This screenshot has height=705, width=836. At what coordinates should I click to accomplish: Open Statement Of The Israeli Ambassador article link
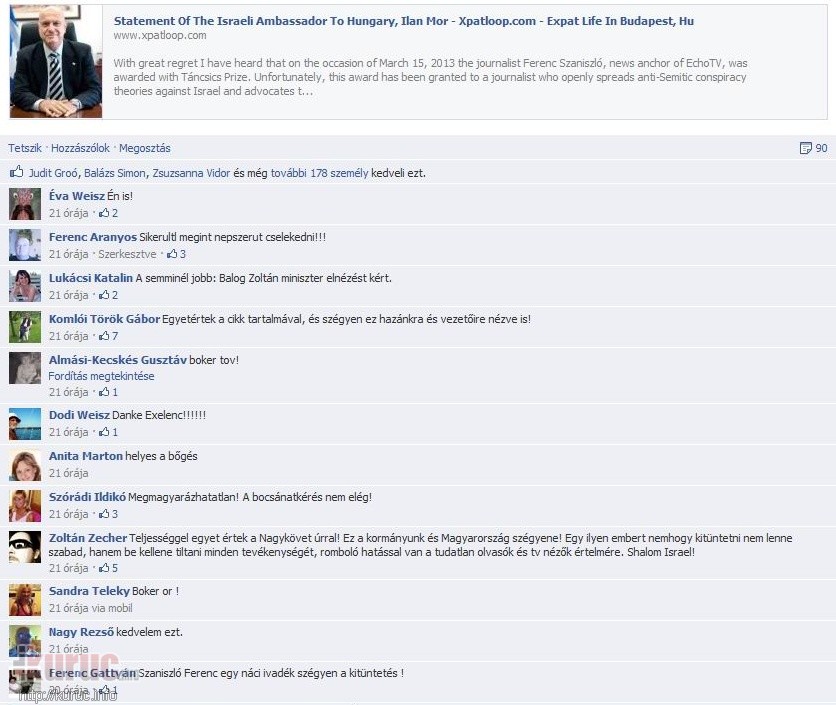[x=404, y=21]
